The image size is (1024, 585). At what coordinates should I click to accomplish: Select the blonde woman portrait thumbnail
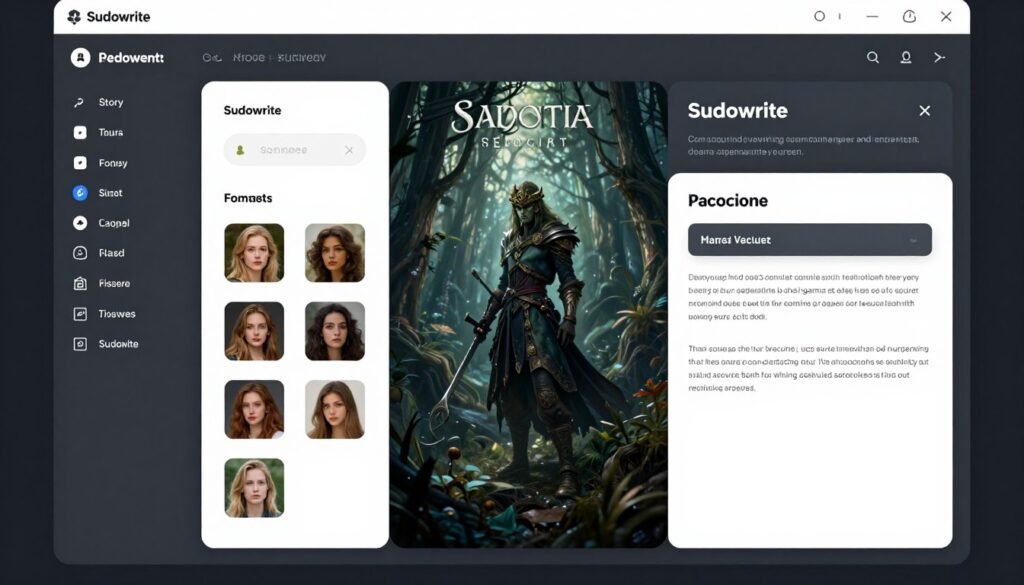[254, 253]
